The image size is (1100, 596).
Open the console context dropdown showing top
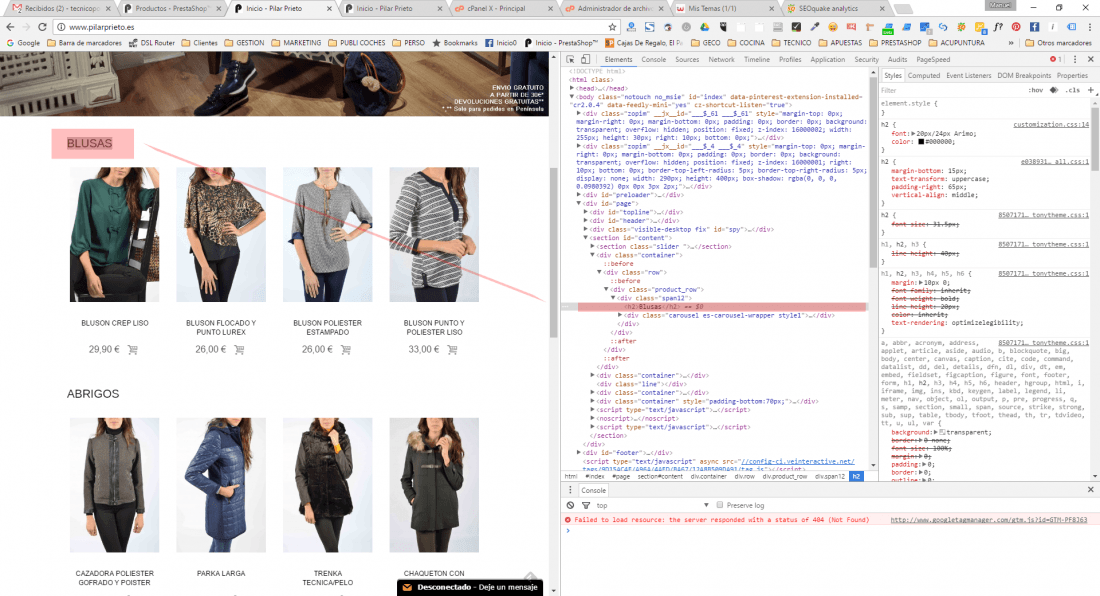(652, 505)
